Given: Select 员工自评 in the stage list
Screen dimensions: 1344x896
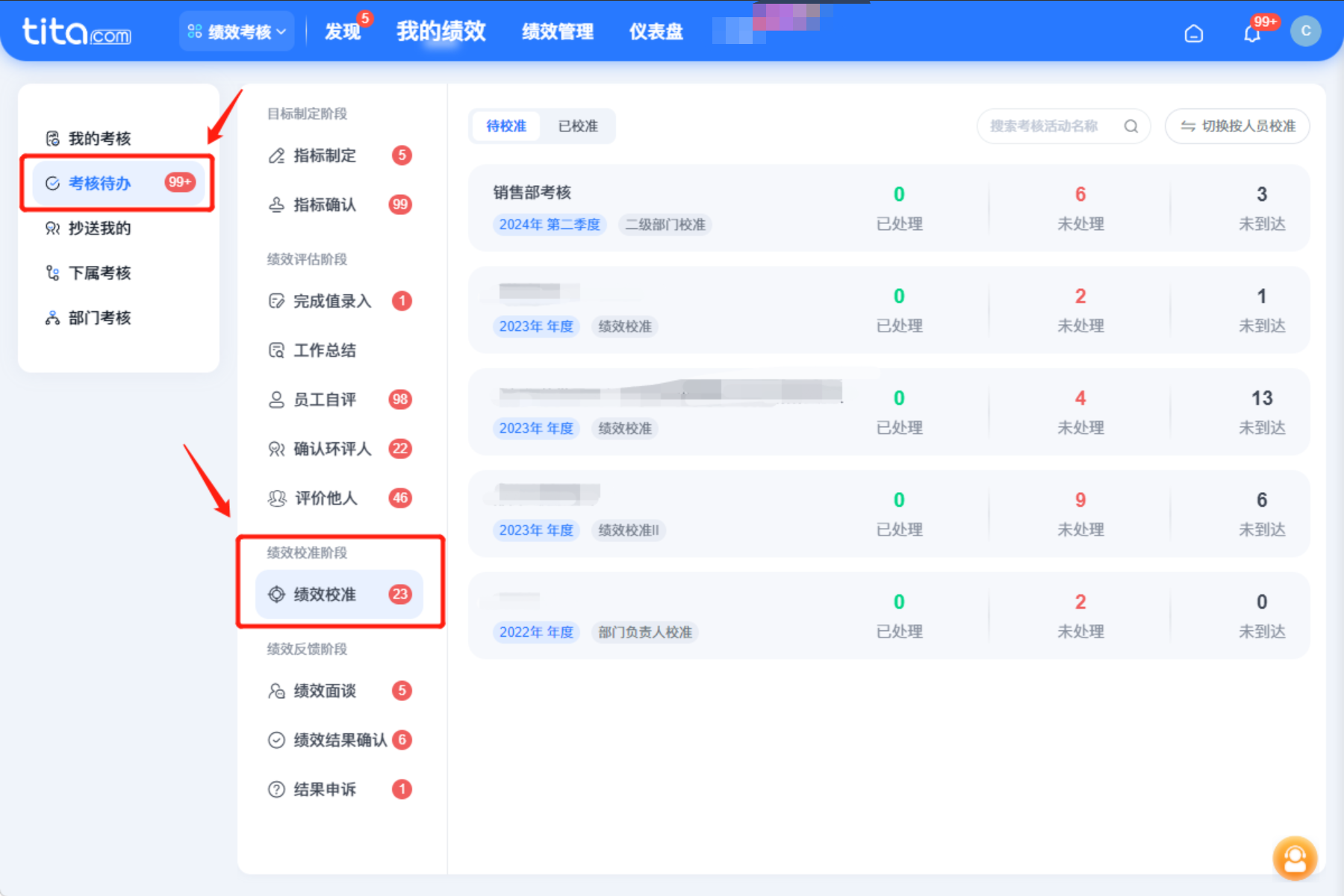Looking at the screenshot, I should point(325,399).
